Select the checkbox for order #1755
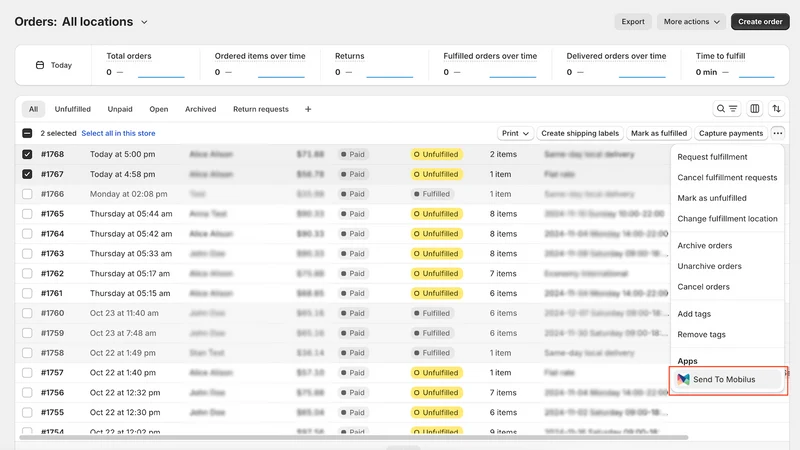The image size is (800, 450). coord(27,412)
